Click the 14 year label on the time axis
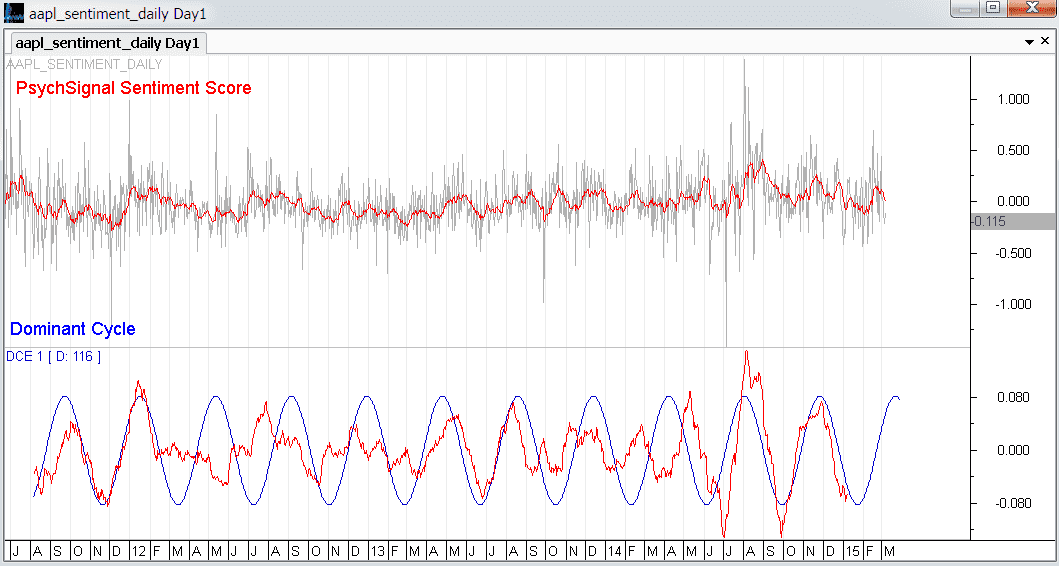Viewport: 1059px width, 566px height. (614, 551)
